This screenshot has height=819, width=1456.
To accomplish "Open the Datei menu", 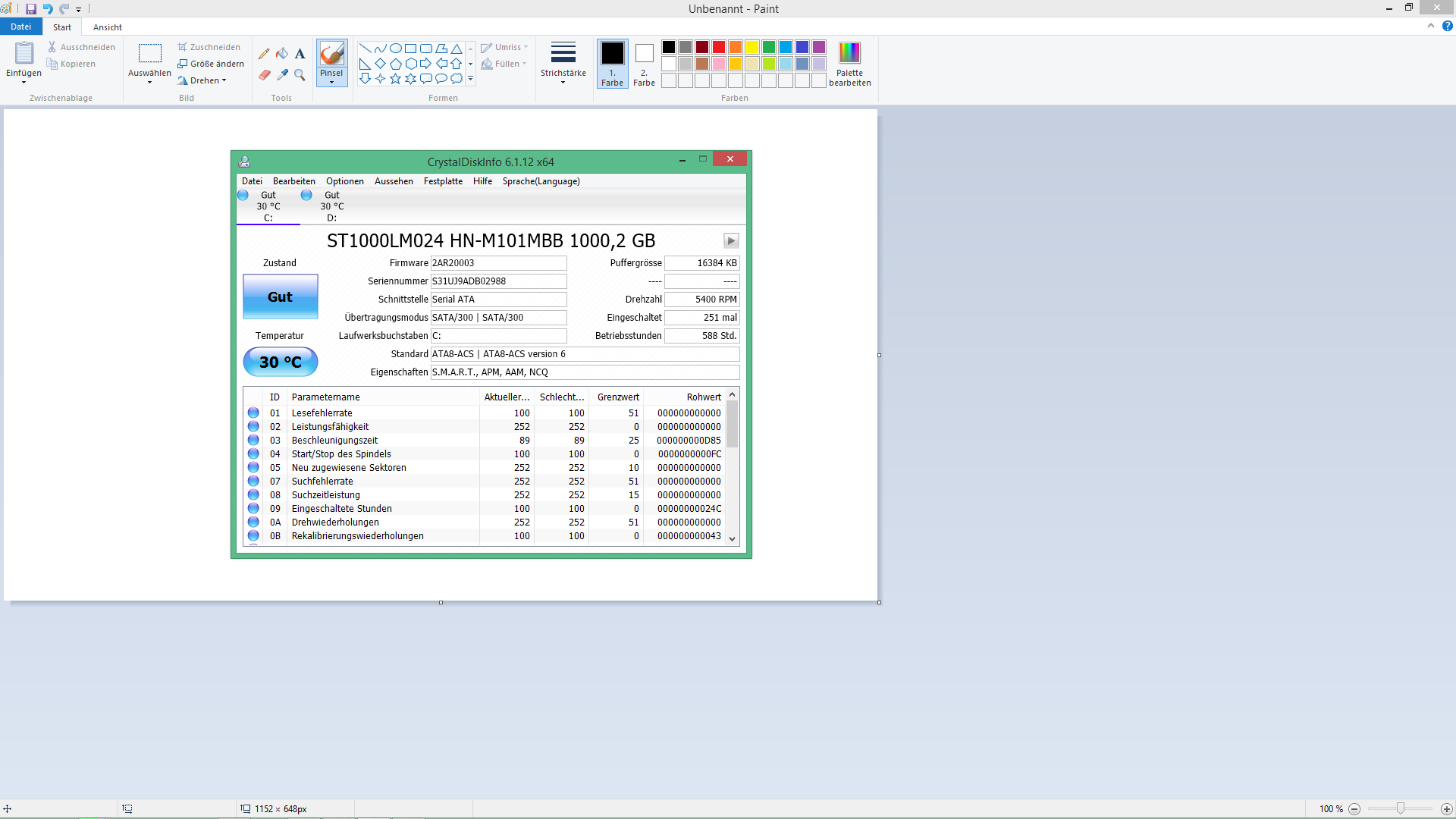I will click(x=20, y=27).
